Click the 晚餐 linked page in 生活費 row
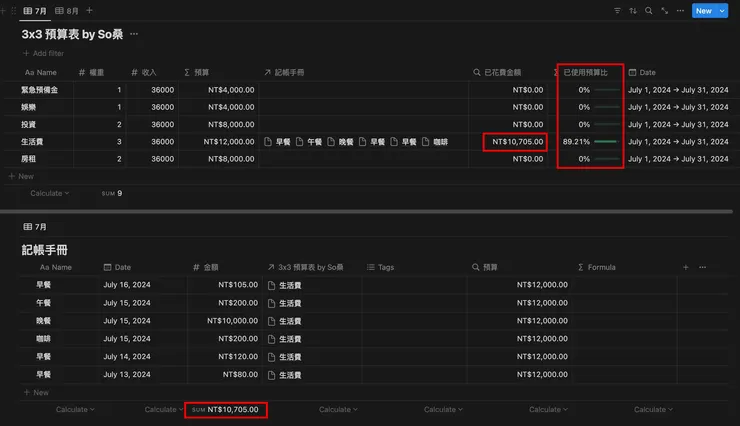 click(x=340, y=142)
